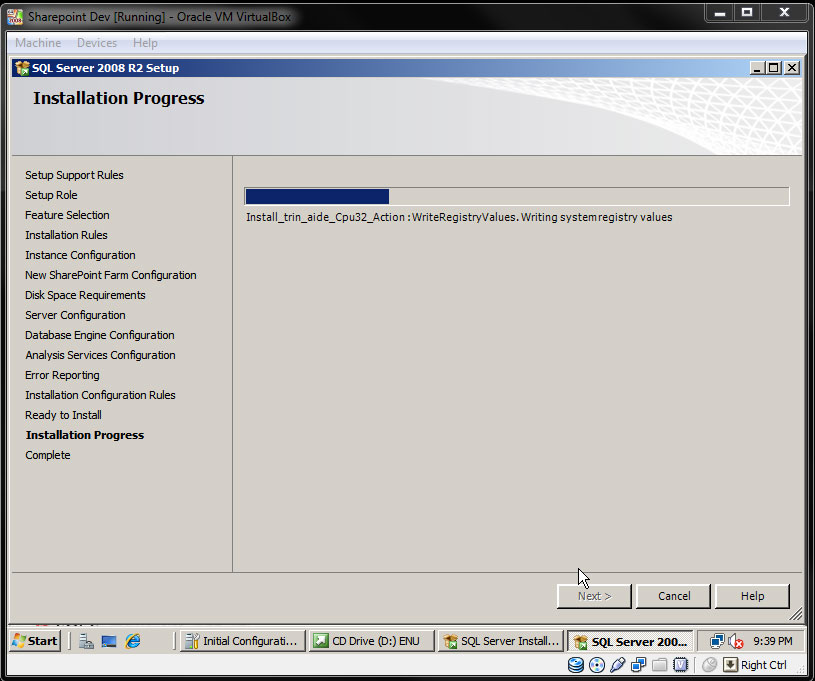Screen dimensions: 815x681
Task: Click VirtualBox optical disc indicator icon
Action: (597, 665)
